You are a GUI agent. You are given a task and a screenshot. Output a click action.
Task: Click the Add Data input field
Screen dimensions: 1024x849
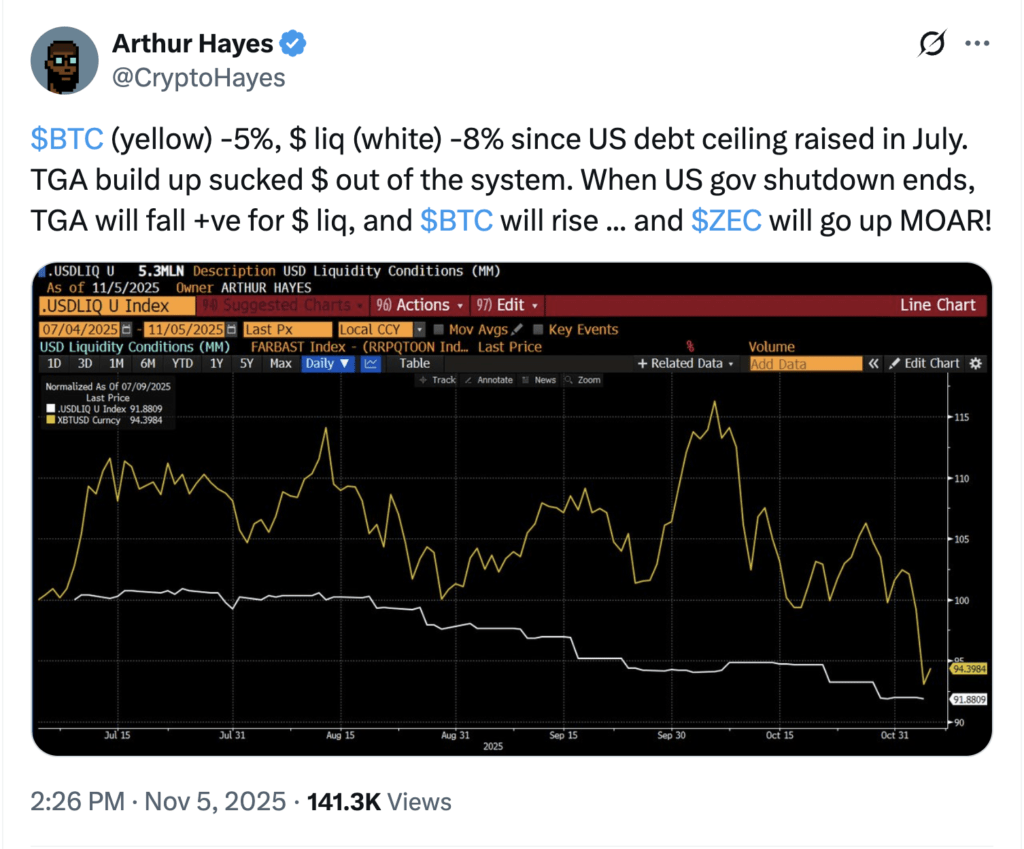point(805,364)
